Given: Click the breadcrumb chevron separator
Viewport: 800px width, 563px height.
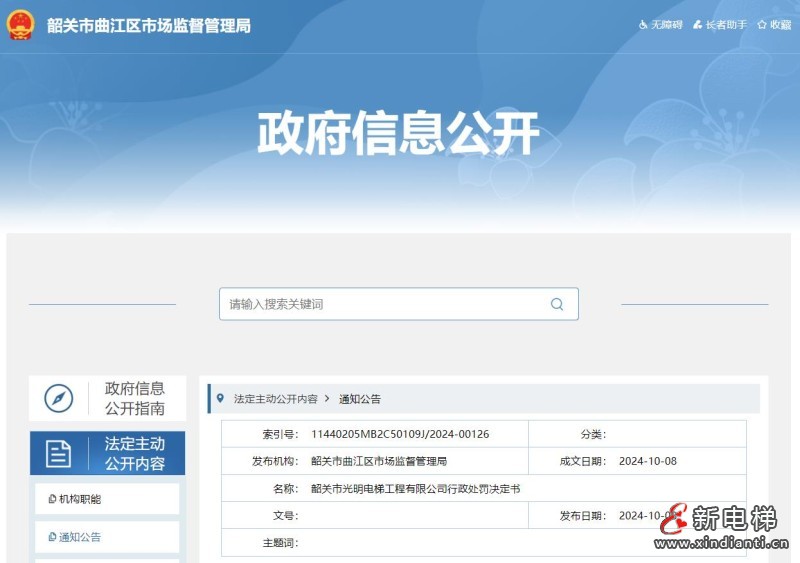Looking at the screenshot, I should pyautogui.click(x=327, y=398).
